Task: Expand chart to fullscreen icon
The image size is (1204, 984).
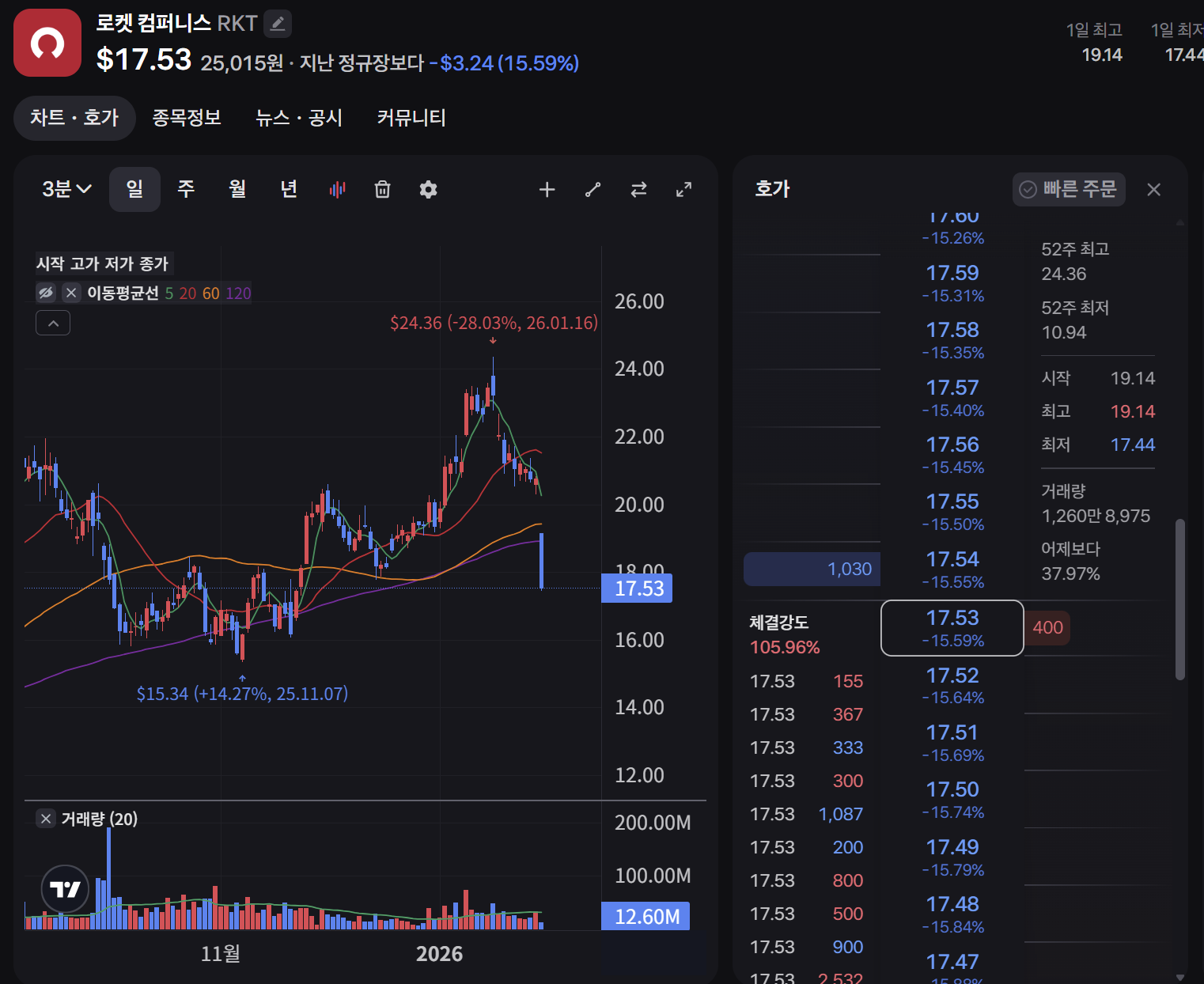Action: coord(684,189)
